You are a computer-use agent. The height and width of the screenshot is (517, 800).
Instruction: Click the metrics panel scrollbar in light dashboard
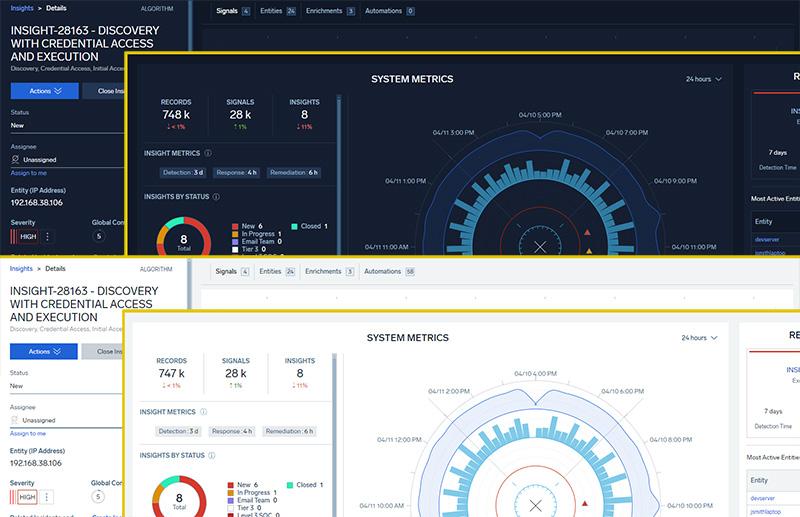pos(335,434)
